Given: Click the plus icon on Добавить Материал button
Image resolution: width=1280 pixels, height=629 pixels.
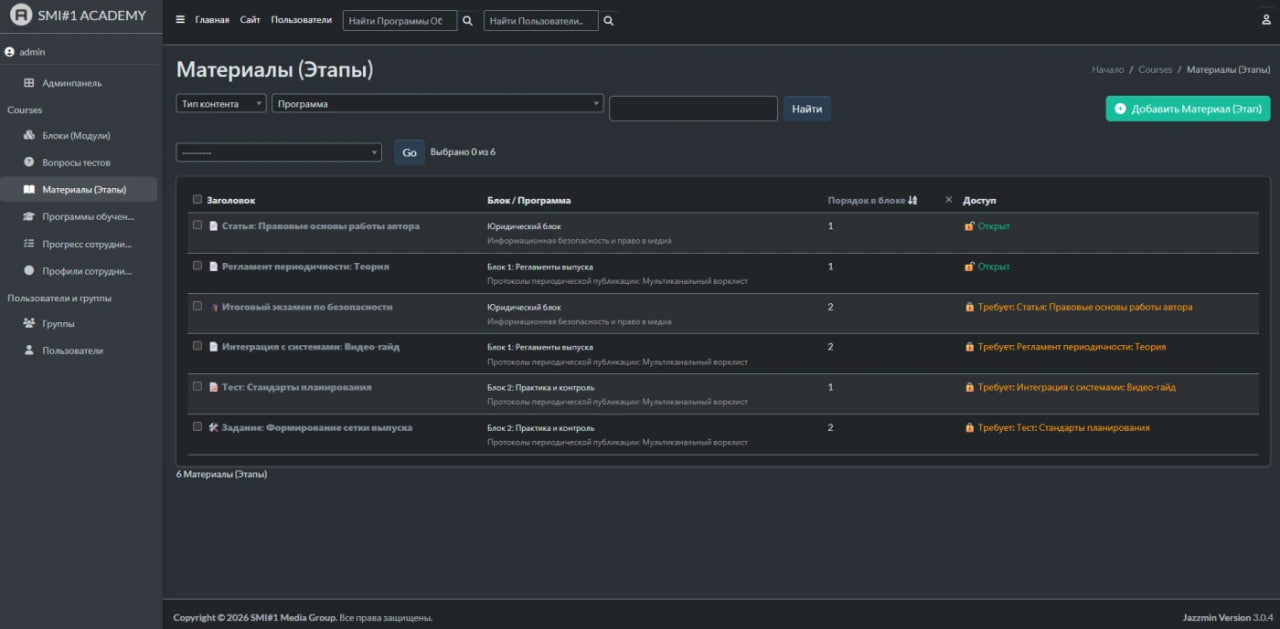Looking at the screenshot, I should click(1120, 109).
